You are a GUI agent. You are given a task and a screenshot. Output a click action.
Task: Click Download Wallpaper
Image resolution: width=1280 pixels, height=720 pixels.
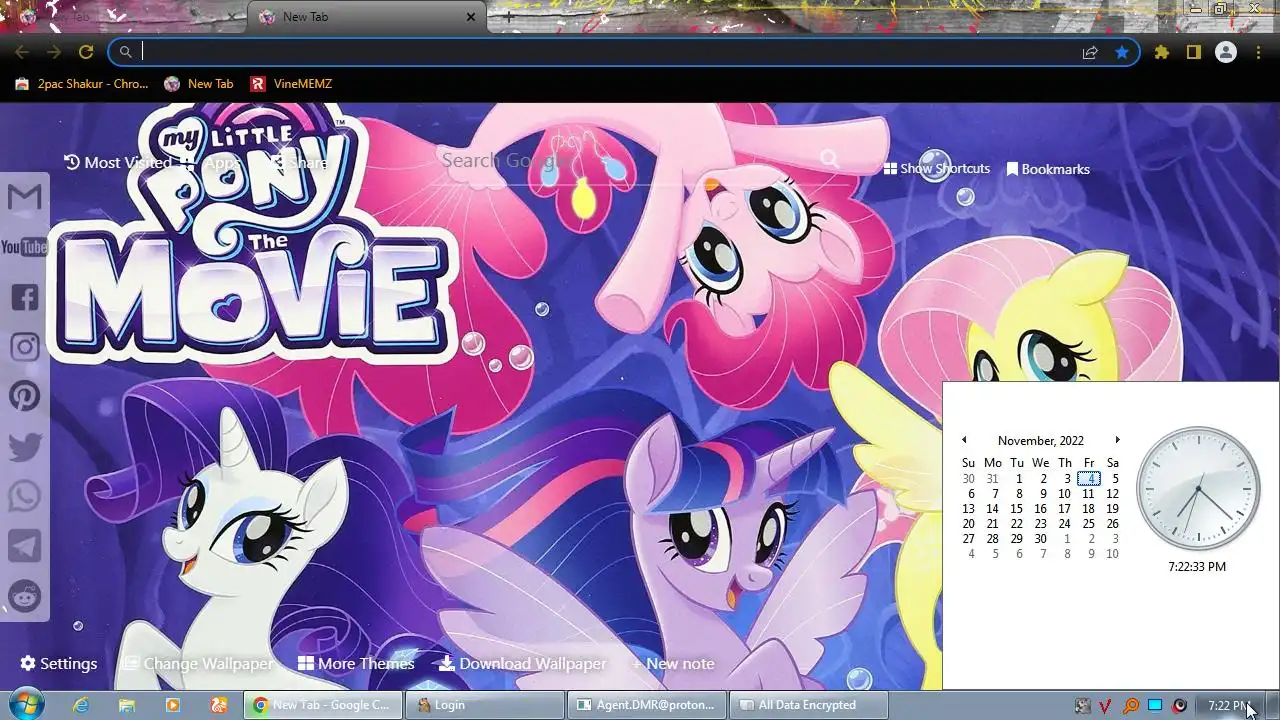(x=523, y=664)
